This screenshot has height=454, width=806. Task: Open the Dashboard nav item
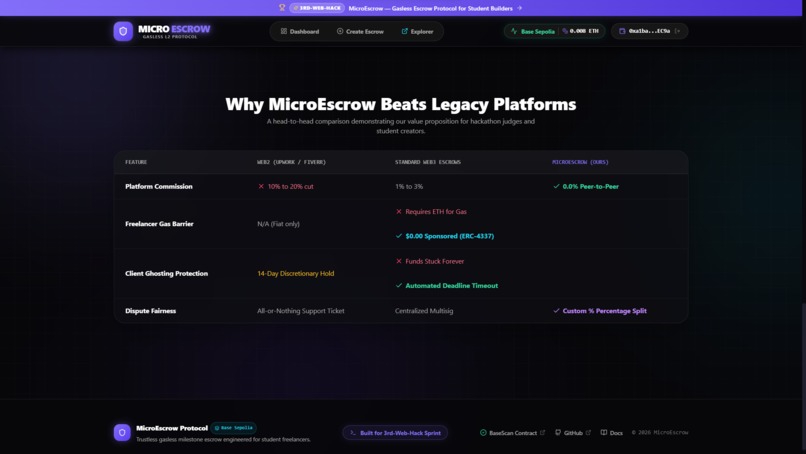pyautogui.click(x=300, y=31)
